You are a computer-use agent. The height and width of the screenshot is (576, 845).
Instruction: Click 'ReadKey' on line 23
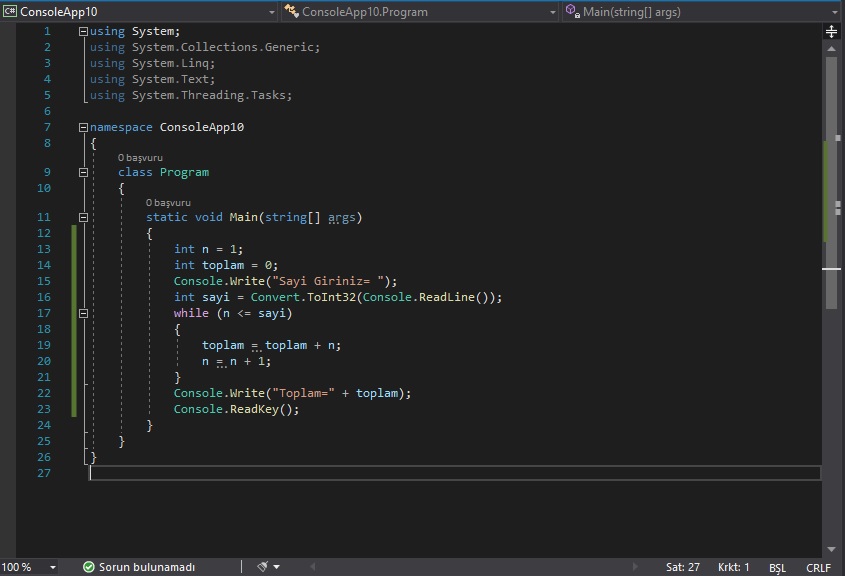coord(254,410)
